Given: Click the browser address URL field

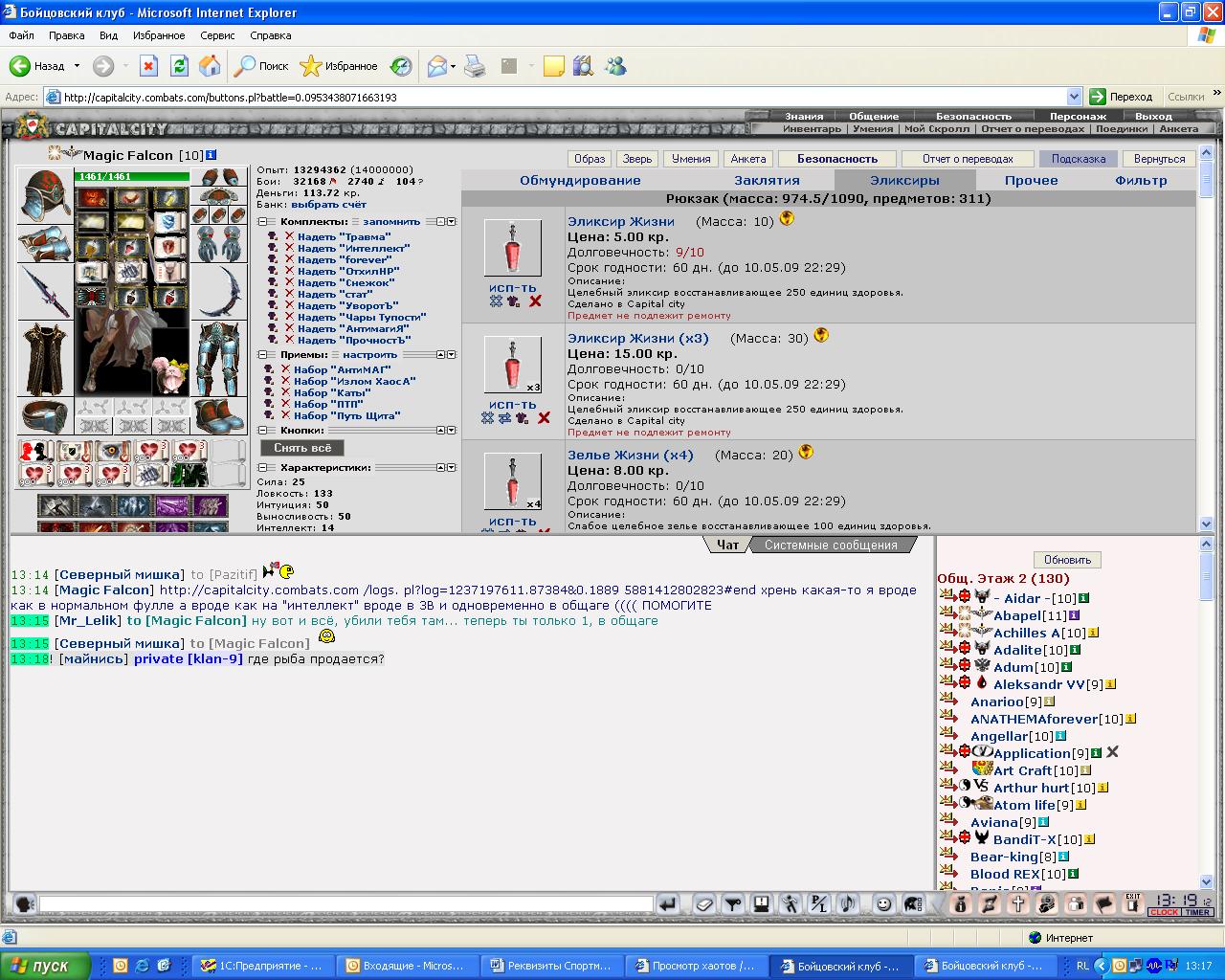Looking at the screenshot, I should (x=563, y=97).
